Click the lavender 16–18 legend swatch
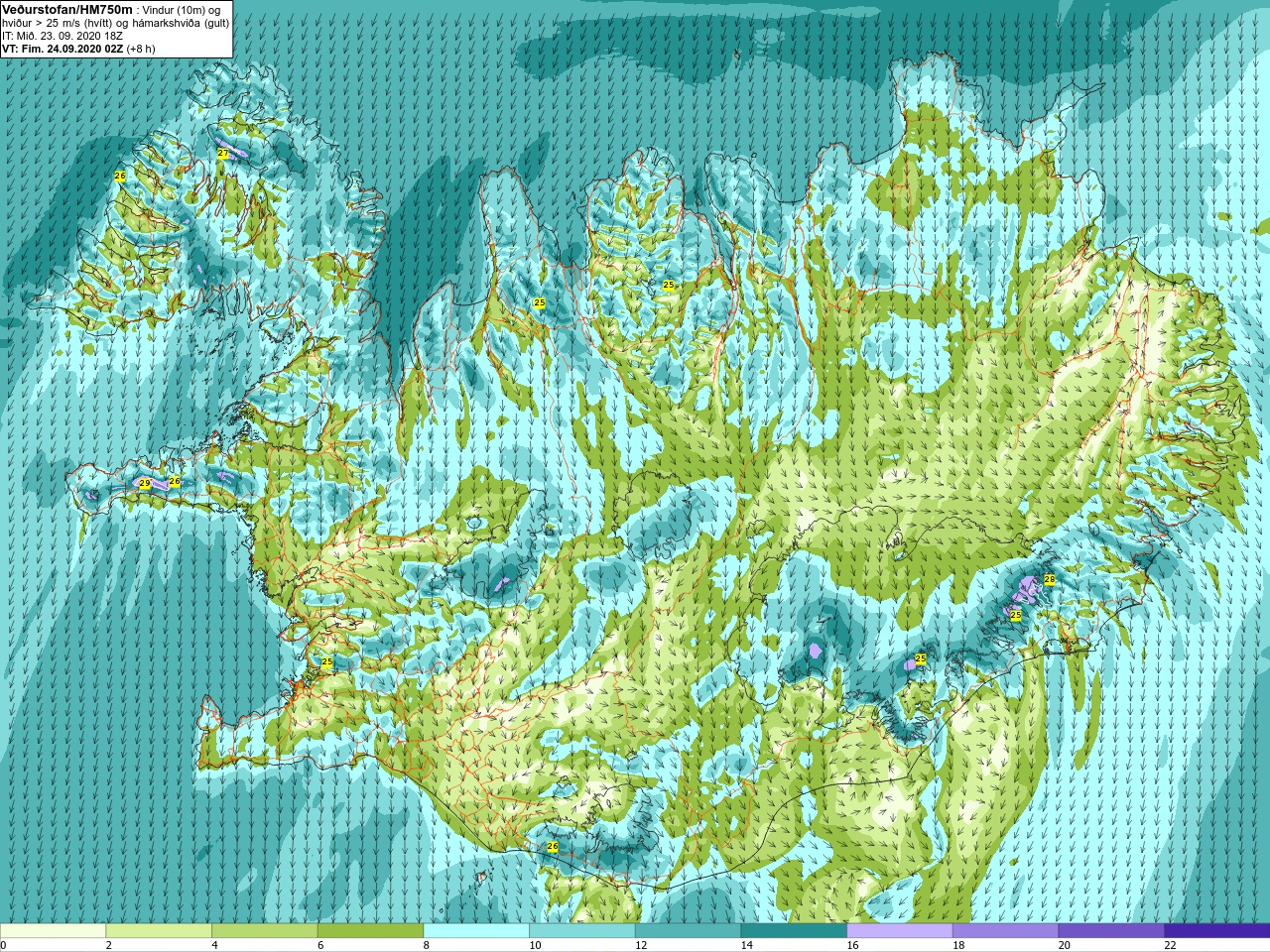Screen dimensions: 1270x952 click(900, 931)
